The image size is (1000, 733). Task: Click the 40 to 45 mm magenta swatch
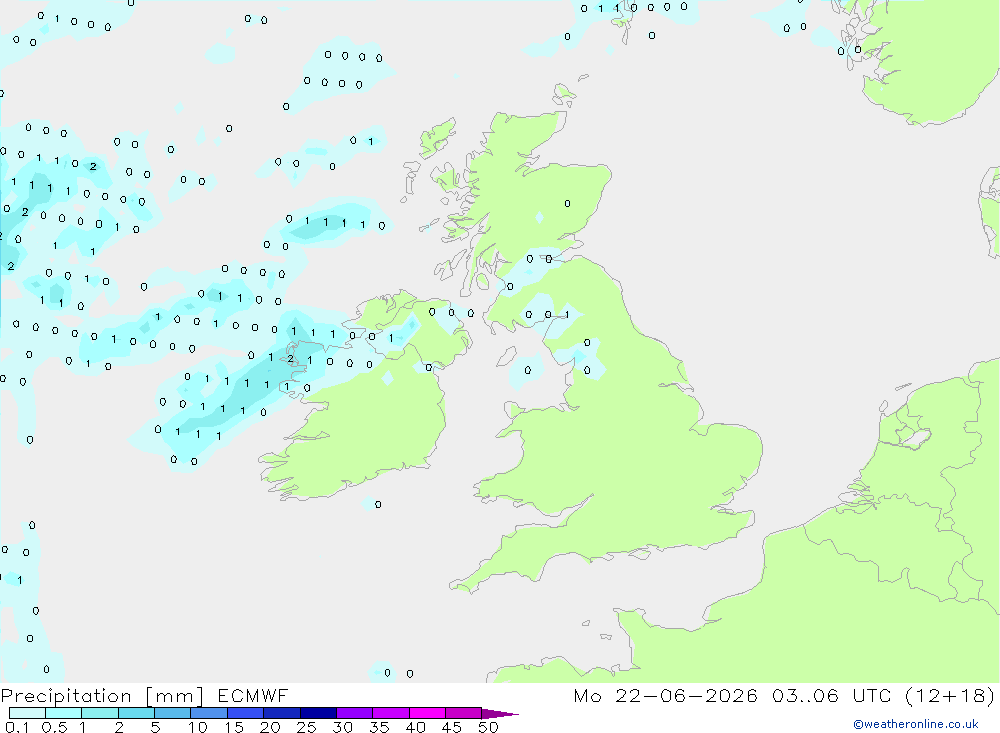[427, 713]
